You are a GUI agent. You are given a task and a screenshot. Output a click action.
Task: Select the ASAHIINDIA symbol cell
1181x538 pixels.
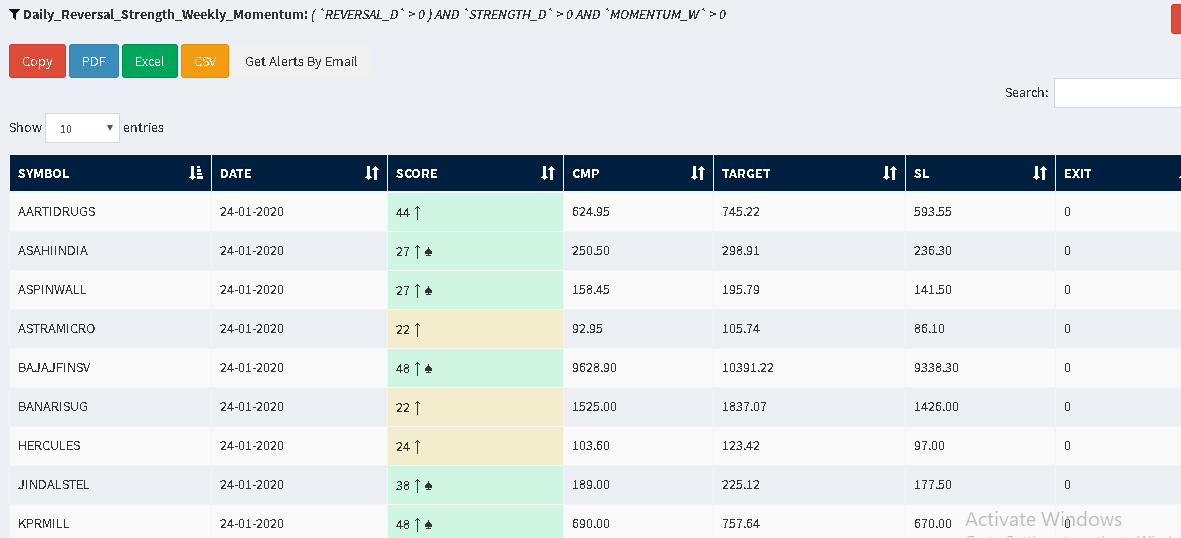tap(111, 251)
